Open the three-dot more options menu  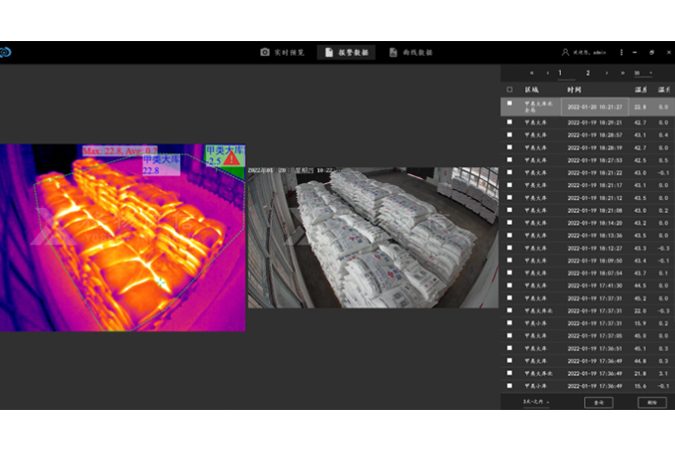622,52
